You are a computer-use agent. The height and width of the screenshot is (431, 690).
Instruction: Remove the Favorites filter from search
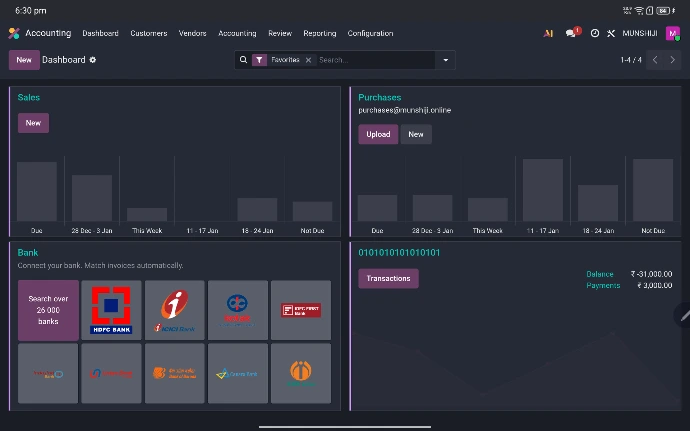pyautogui.click(x=308, y=60)
